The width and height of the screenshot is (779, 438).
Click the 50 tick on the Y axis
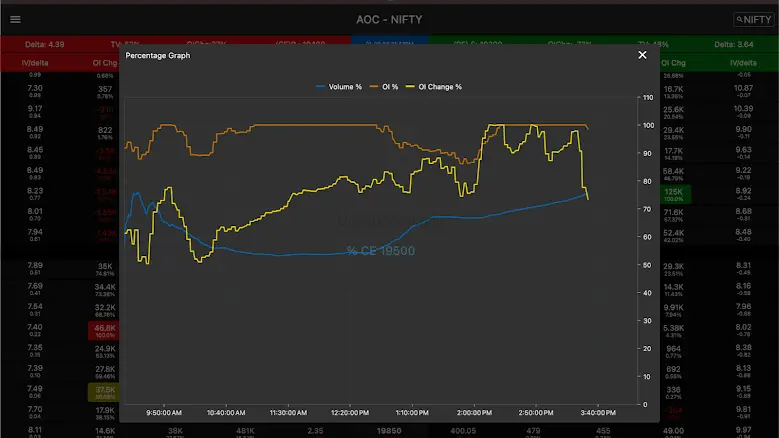pos(647,265)
